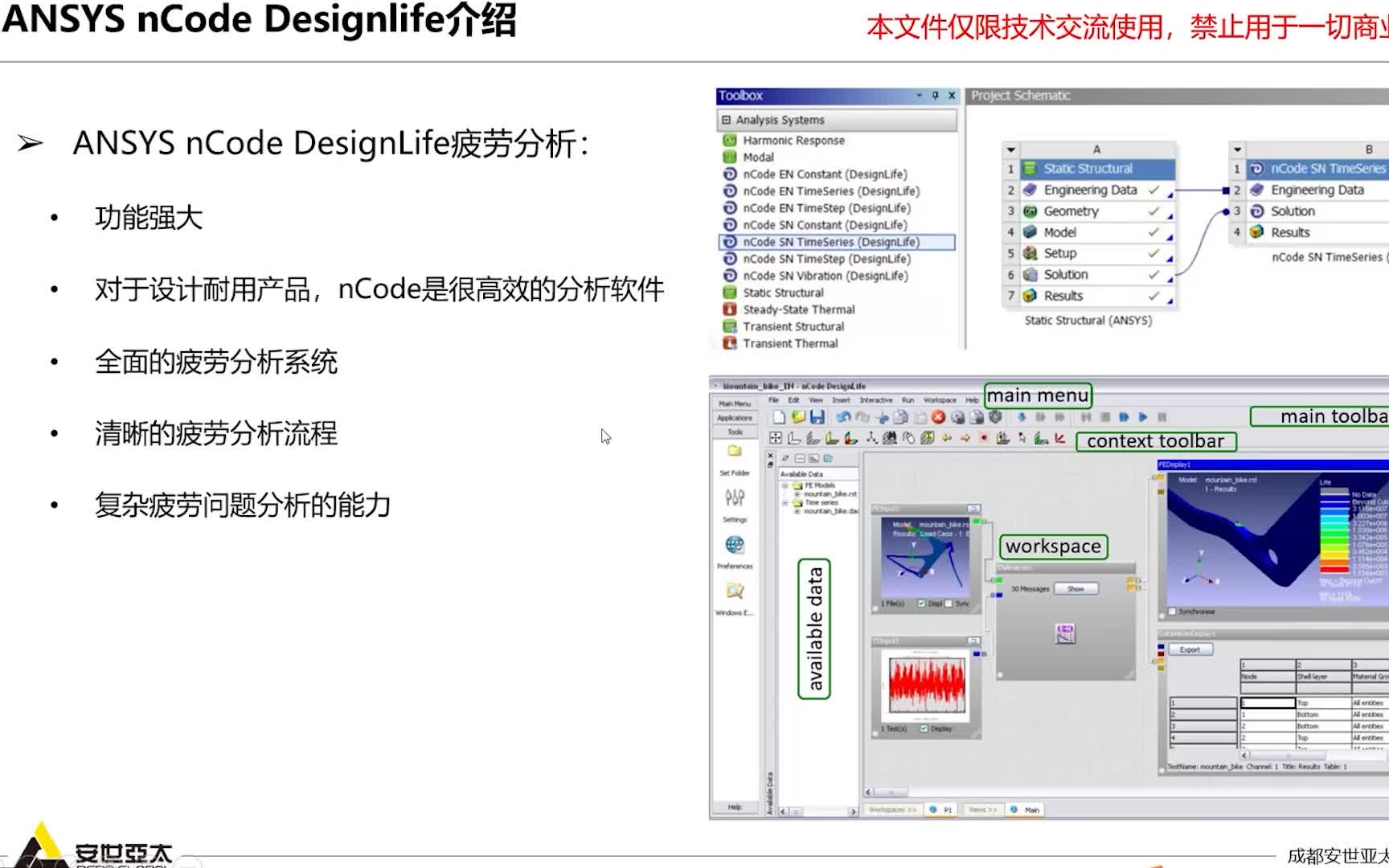
Task: Click the Open file icon in nCode toolbar
Action: click(x=797, y=418)
